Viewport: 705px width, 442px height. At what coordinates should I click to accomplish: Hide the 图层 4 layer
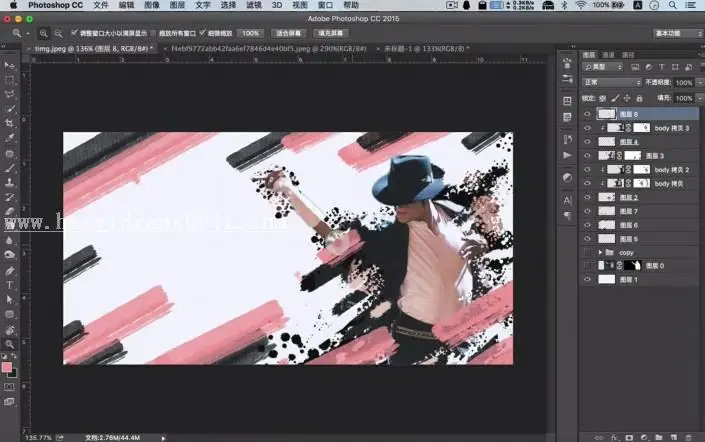tap(587, 142)
